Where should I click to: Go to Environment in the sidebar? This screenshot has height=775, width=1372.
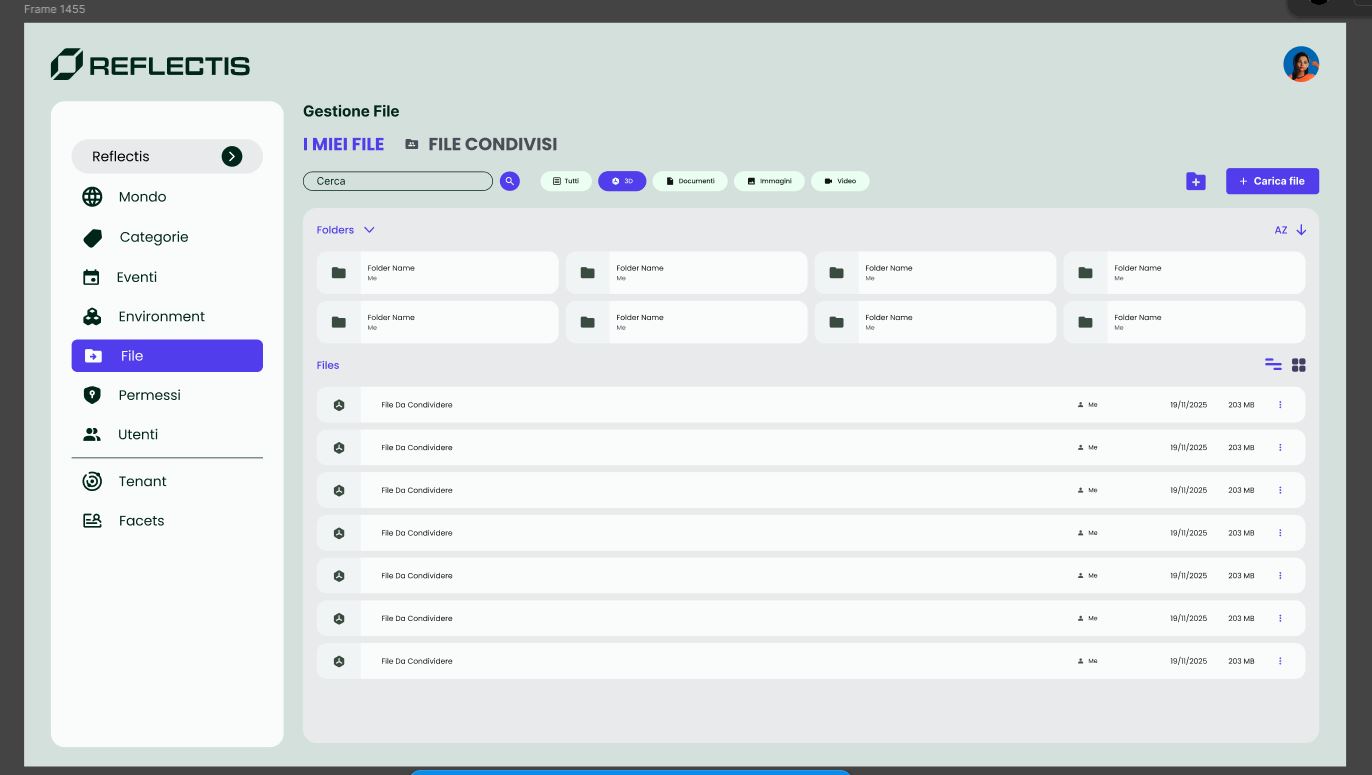[x=161, y=316]
